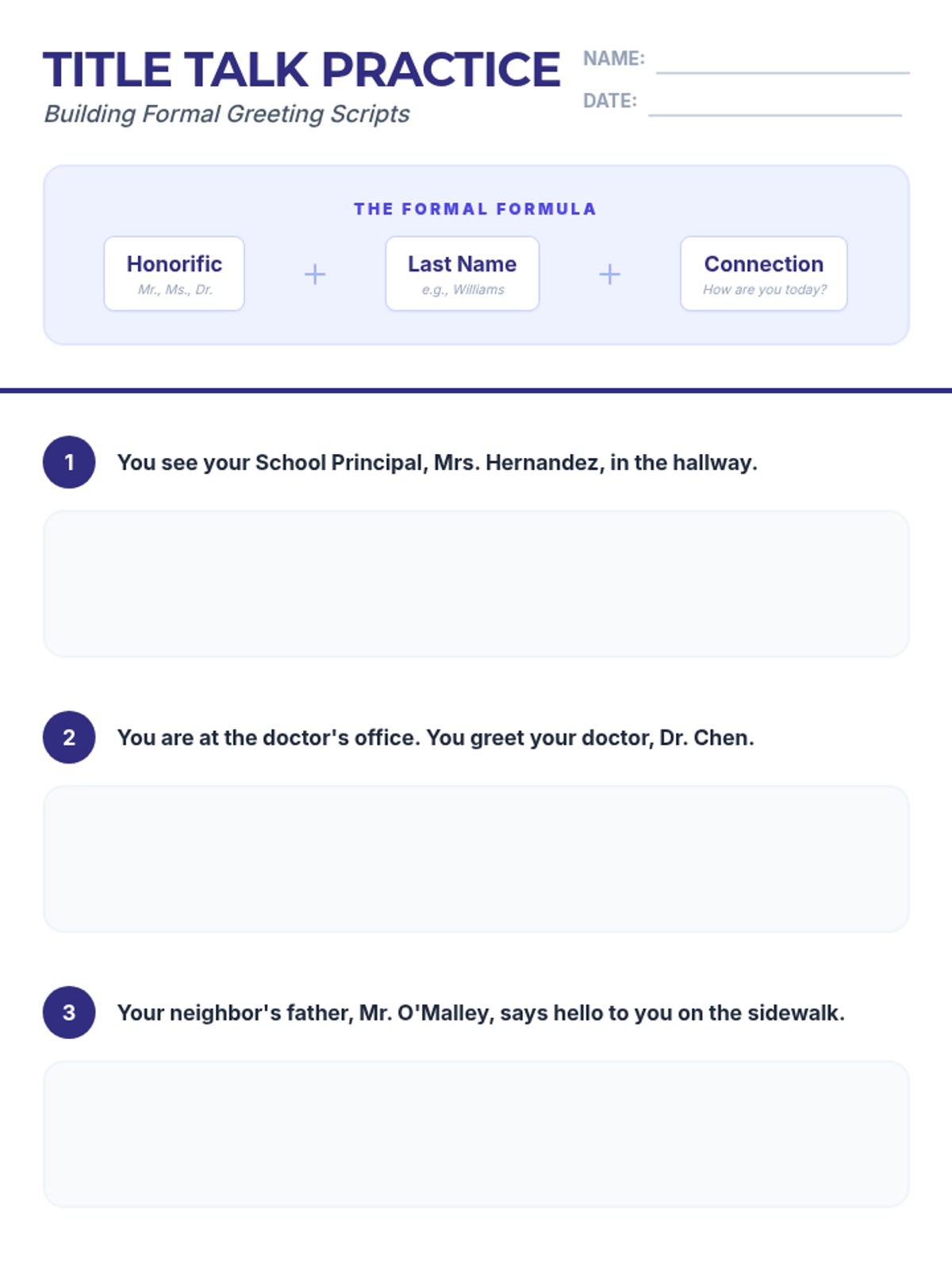Click the answer box under Dr. Chen prompt

[x=476, y=859]
